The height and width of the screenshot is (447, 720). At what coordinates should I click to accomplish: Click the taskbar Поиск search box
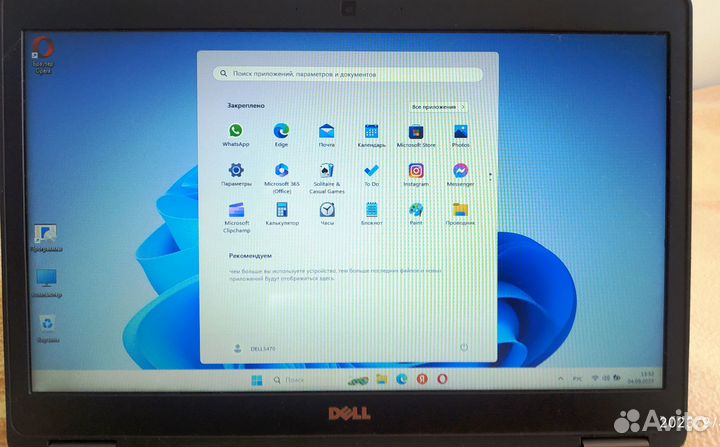[289, 380]
